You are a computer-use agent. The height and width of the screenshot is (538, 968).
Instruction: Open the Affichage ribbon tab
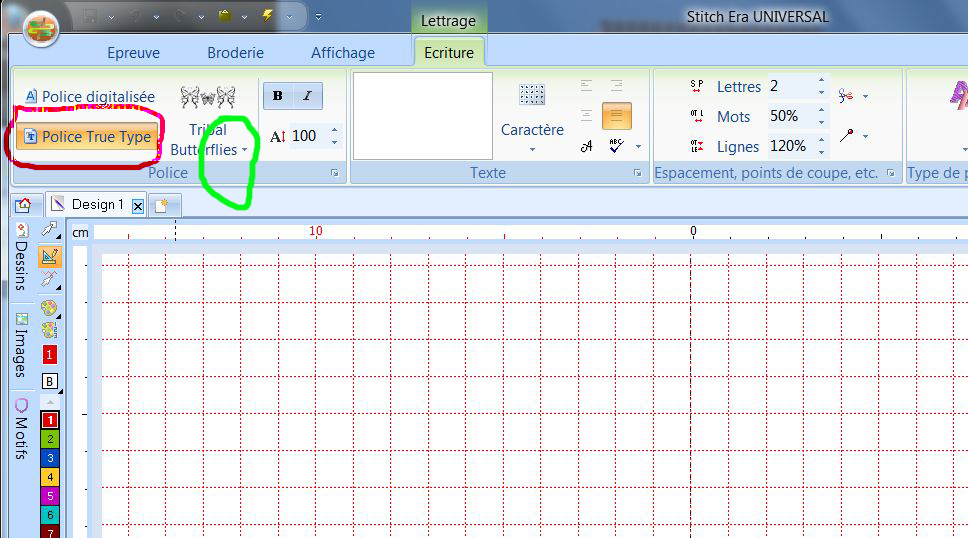(x=343, y=53)
